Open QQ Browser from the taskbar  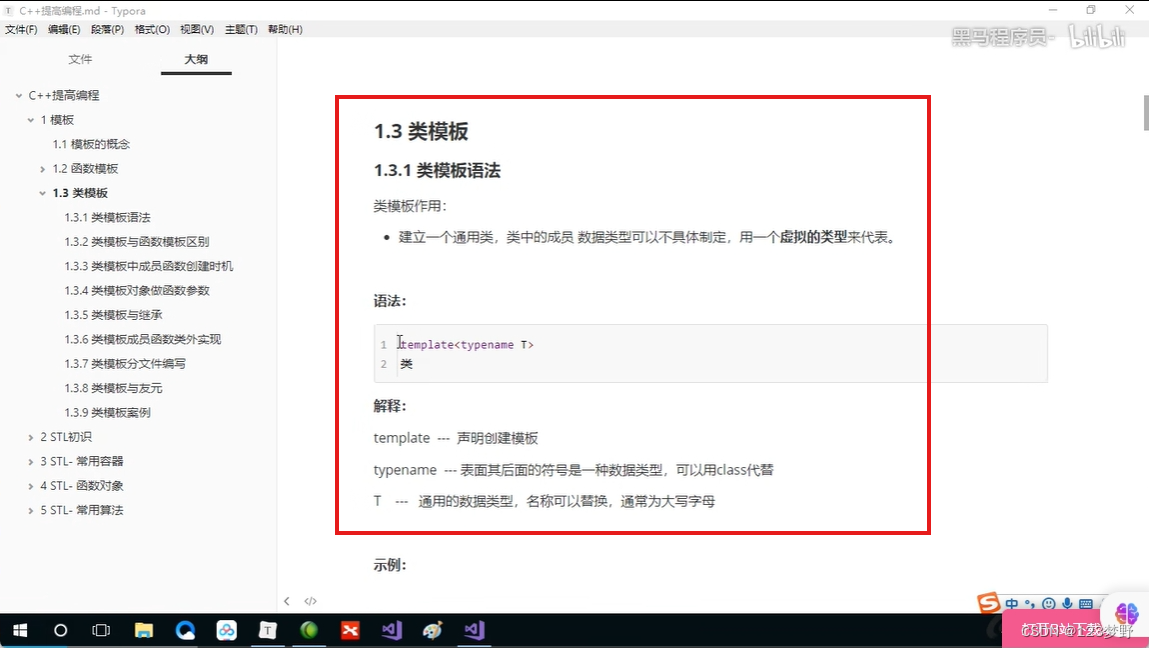coord(185,630)
